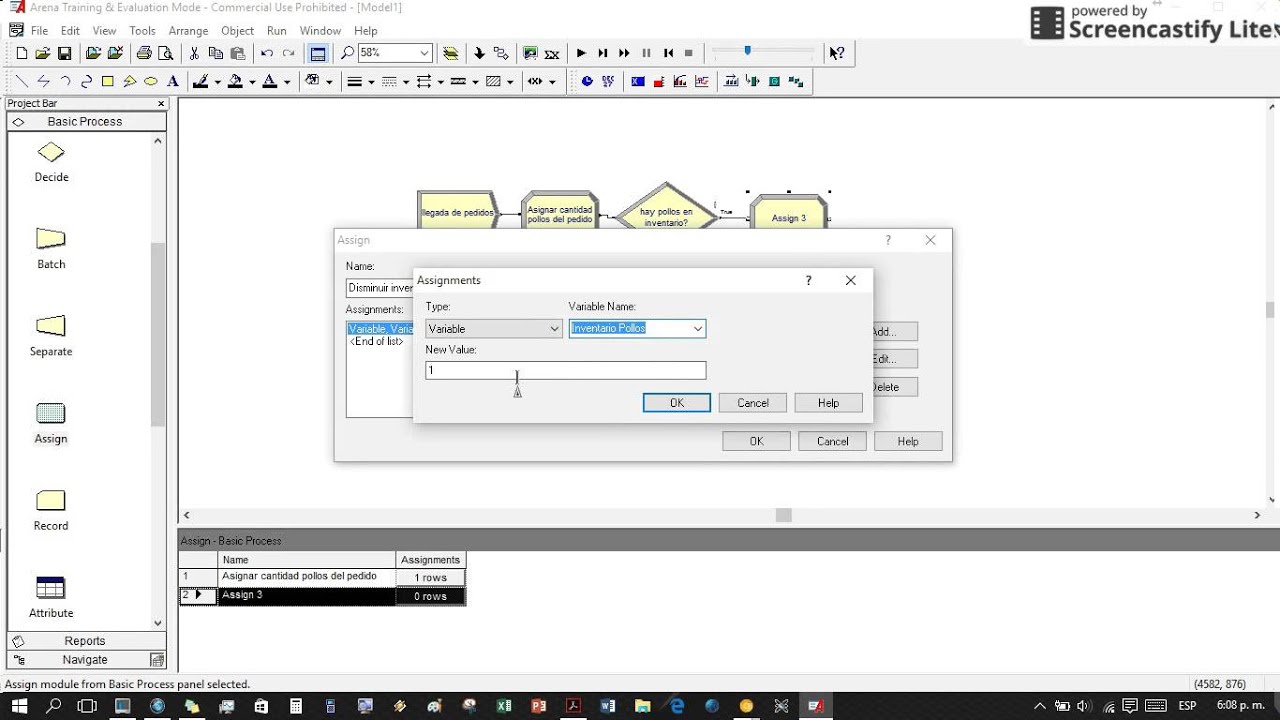
Task: Open the Arrange menu
Action: [x=188, y=31]
